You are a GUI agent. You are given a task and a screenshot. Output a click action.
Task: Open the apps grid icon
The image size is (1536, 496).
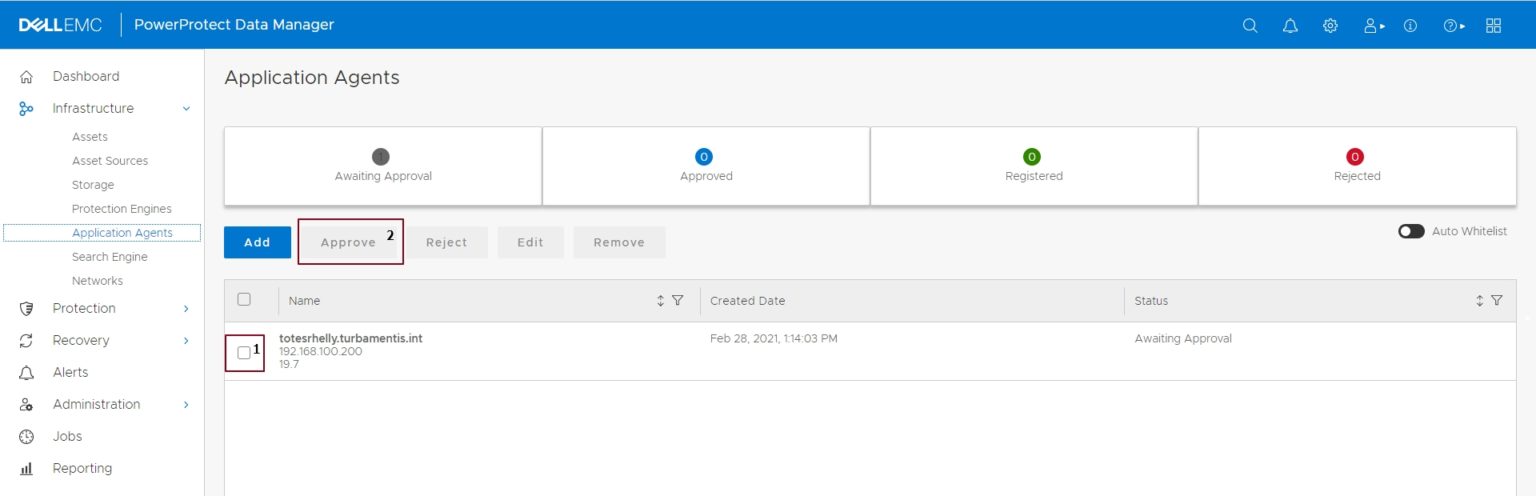click(1493, 26)
